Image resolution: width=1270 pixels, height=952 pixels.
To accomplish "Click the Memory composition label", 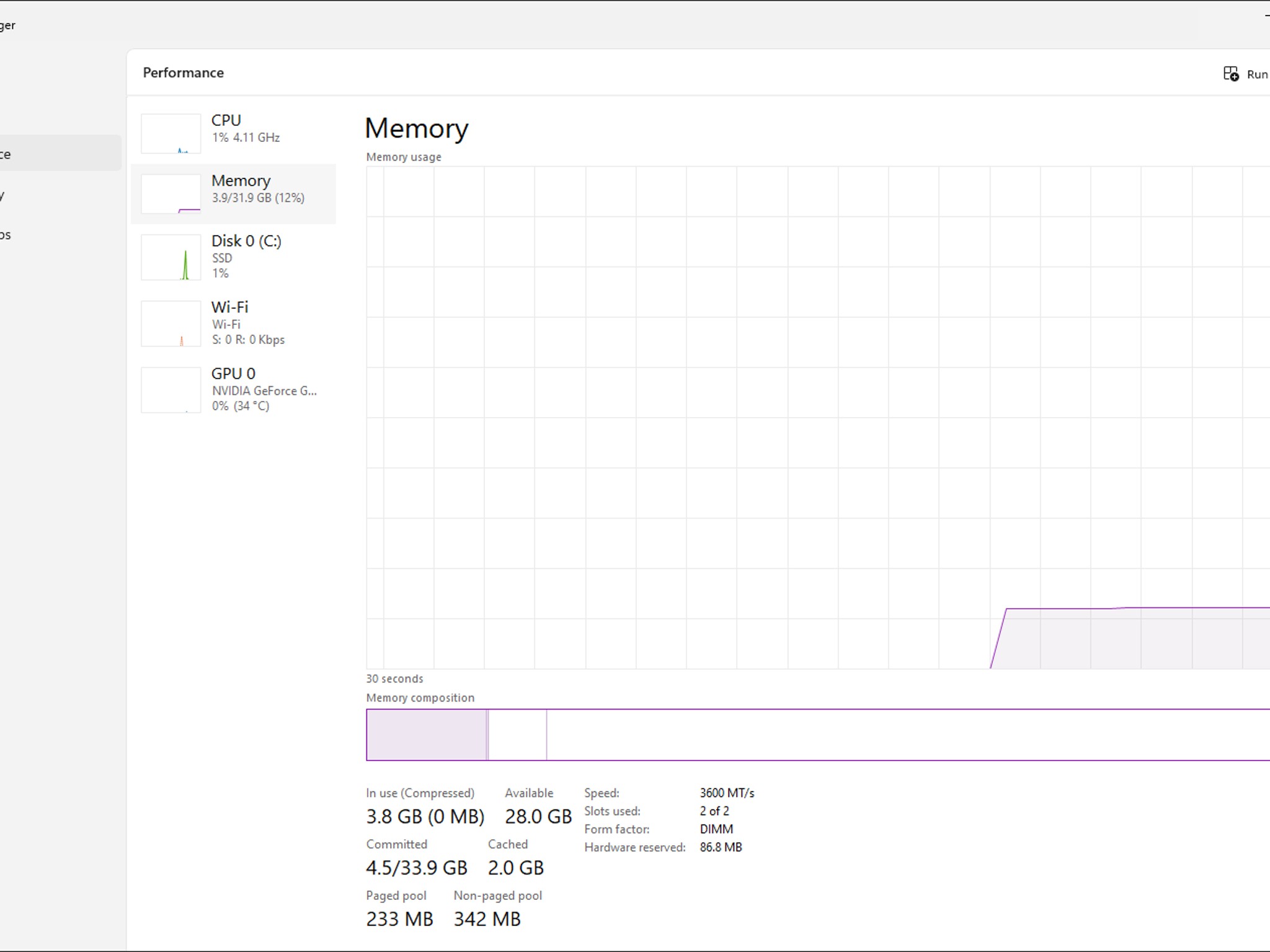I will click(x=420, y=698).
